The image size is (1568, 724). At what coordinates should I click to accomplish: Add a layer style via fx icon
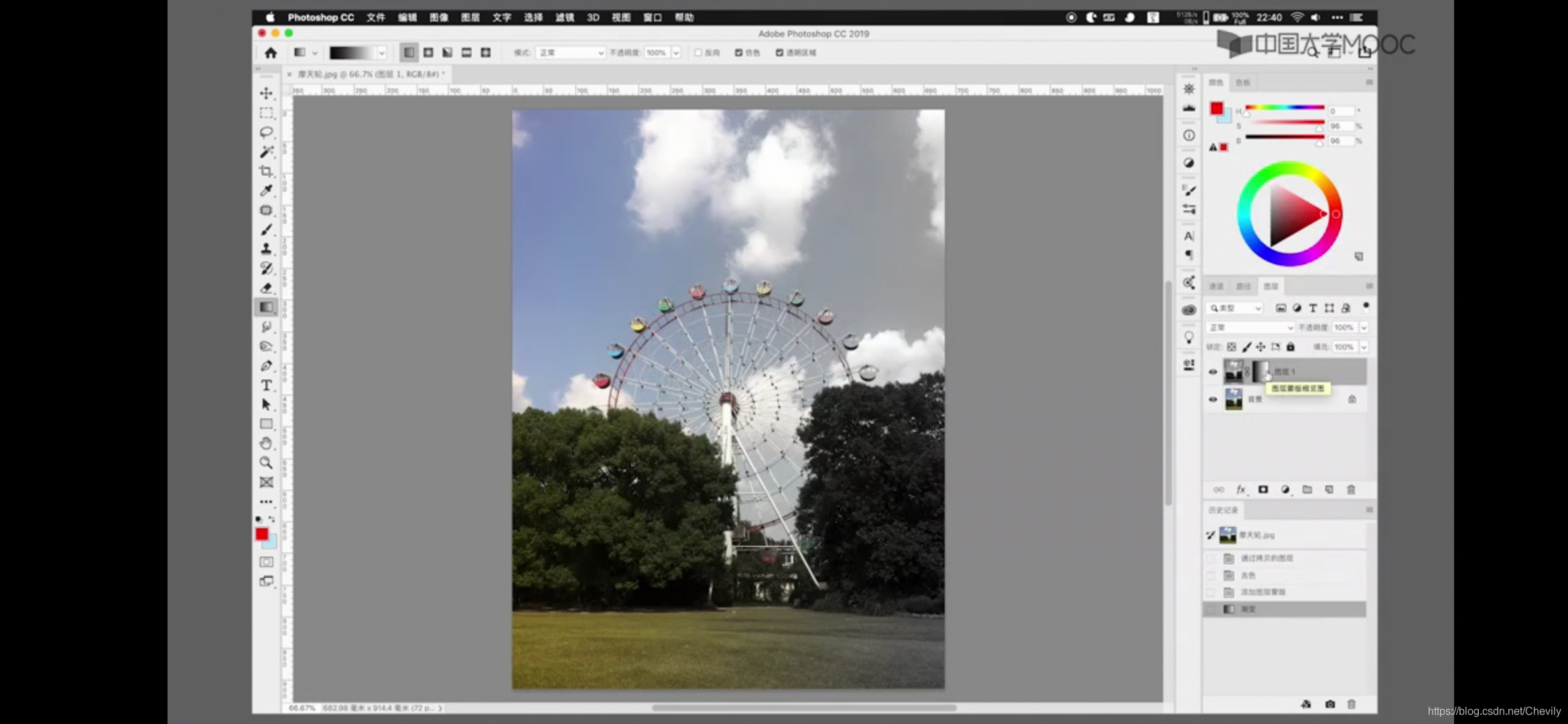coord(1241,489)
